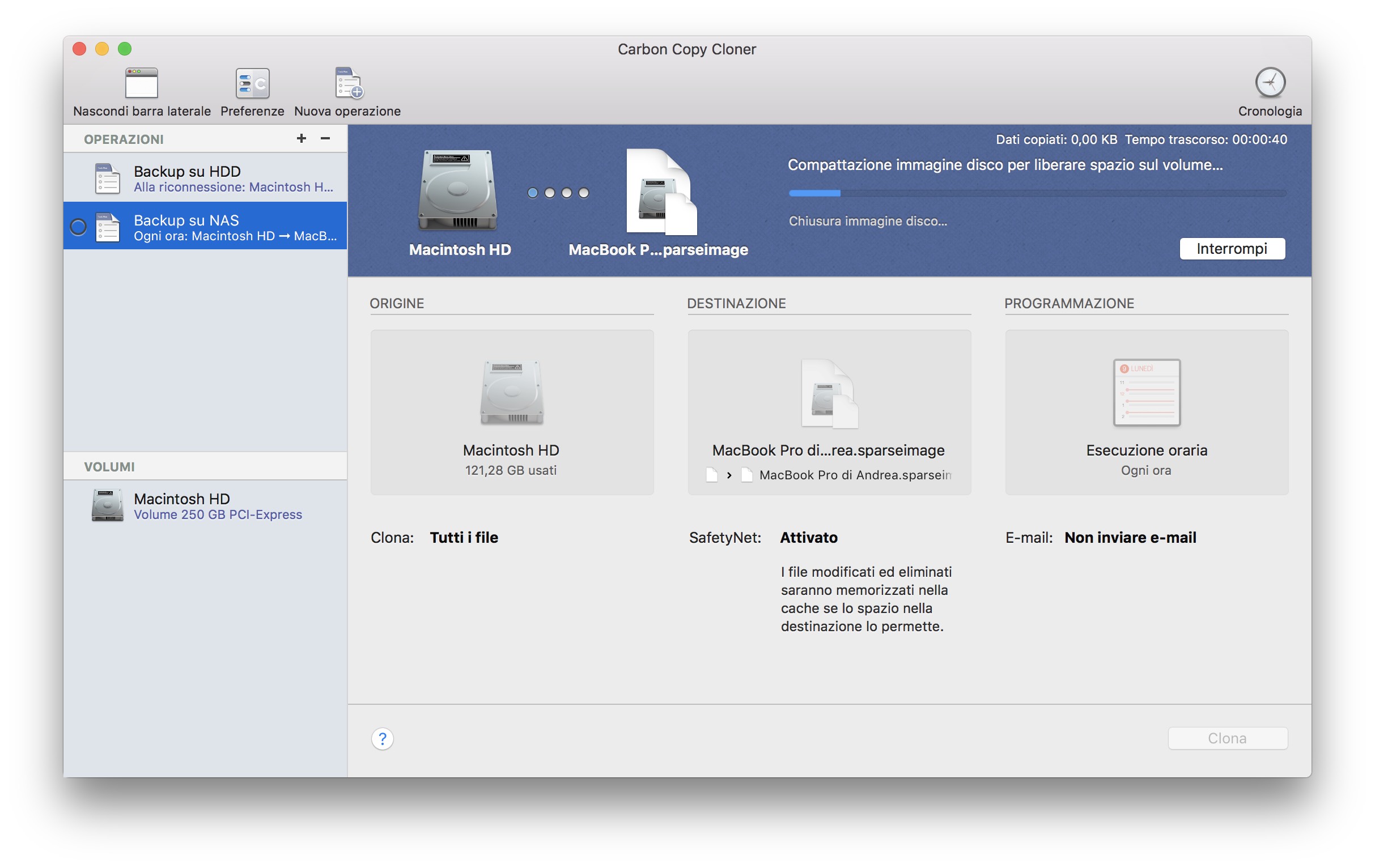Image resolution: width=1375 pixels, height=868 pixels.
Task: Open E-mail Non inviare e-mail dropdown
Action: click(1130, 538)
